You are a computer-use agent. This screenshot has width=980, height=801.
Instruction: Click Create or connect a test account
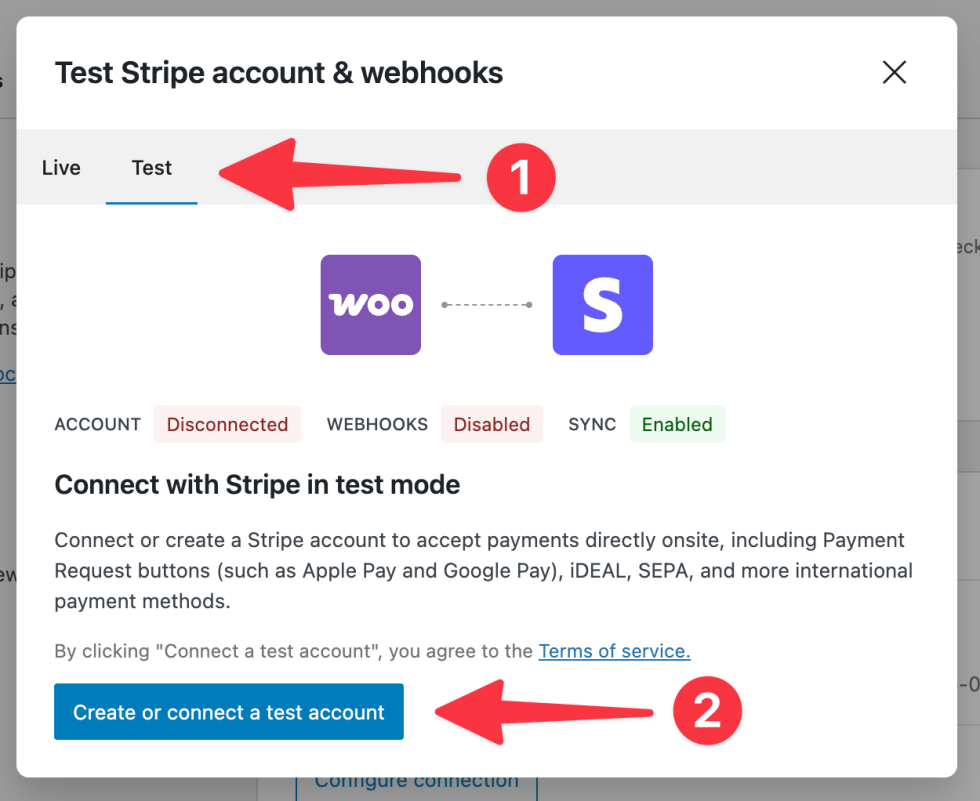click(229, 712)
